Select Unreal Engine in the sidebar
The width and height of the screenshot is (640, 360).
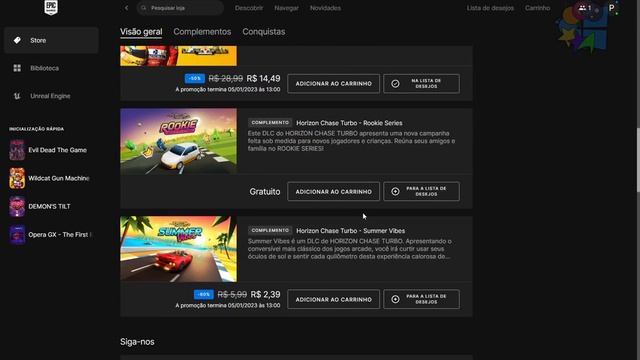(51, 96)
